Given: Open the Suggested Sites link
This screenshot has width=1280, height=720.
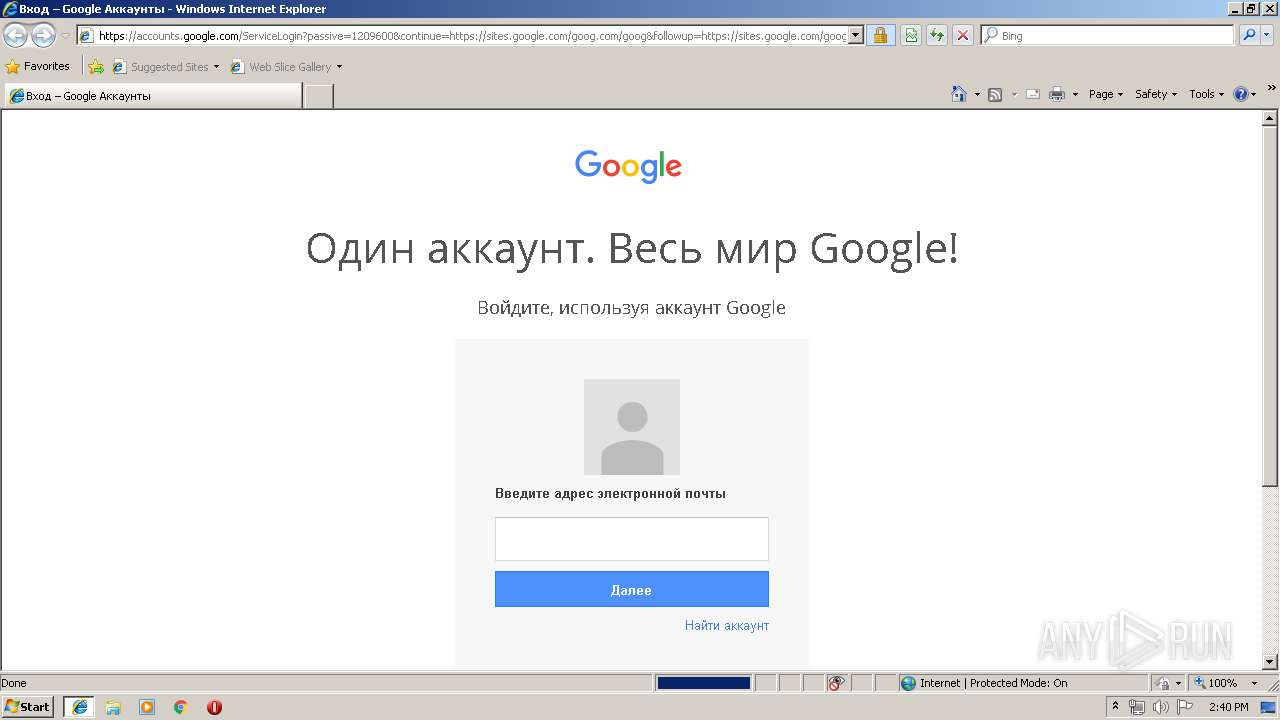Looking at the screenshot, I should (x=165, y=67).
